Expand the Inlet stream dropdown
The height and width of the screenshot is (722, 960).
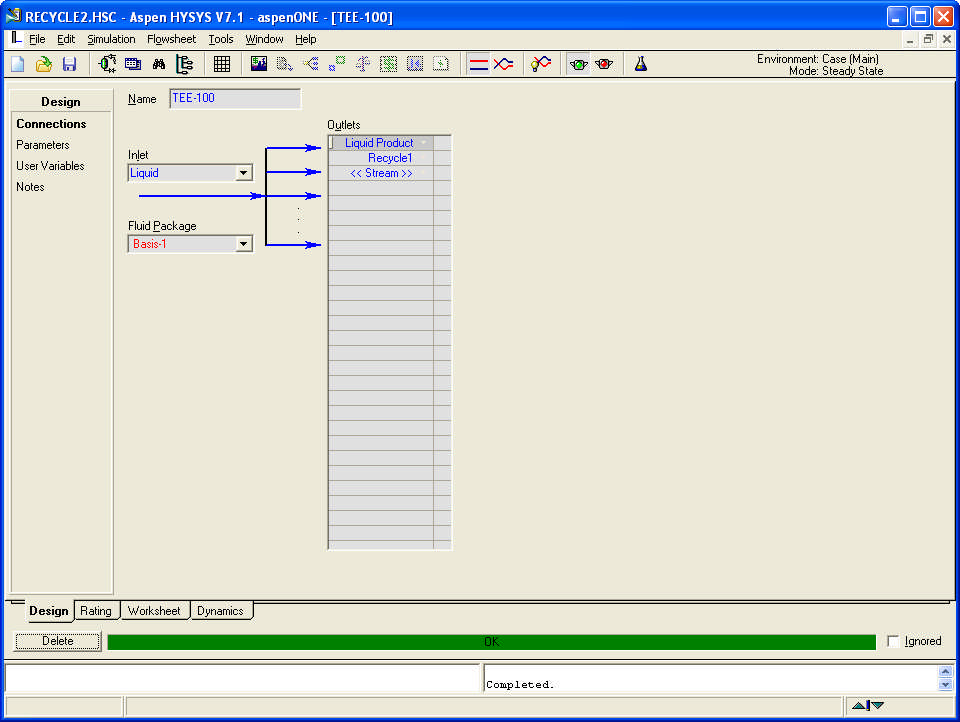click(x=243, y=173)
